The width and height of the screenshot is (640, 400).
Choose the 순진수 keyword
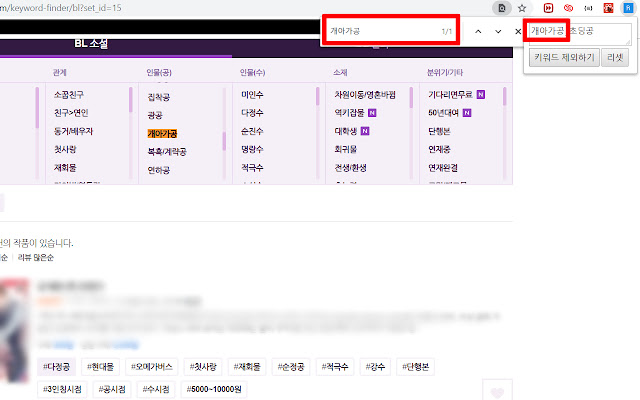tap(252, 131)
